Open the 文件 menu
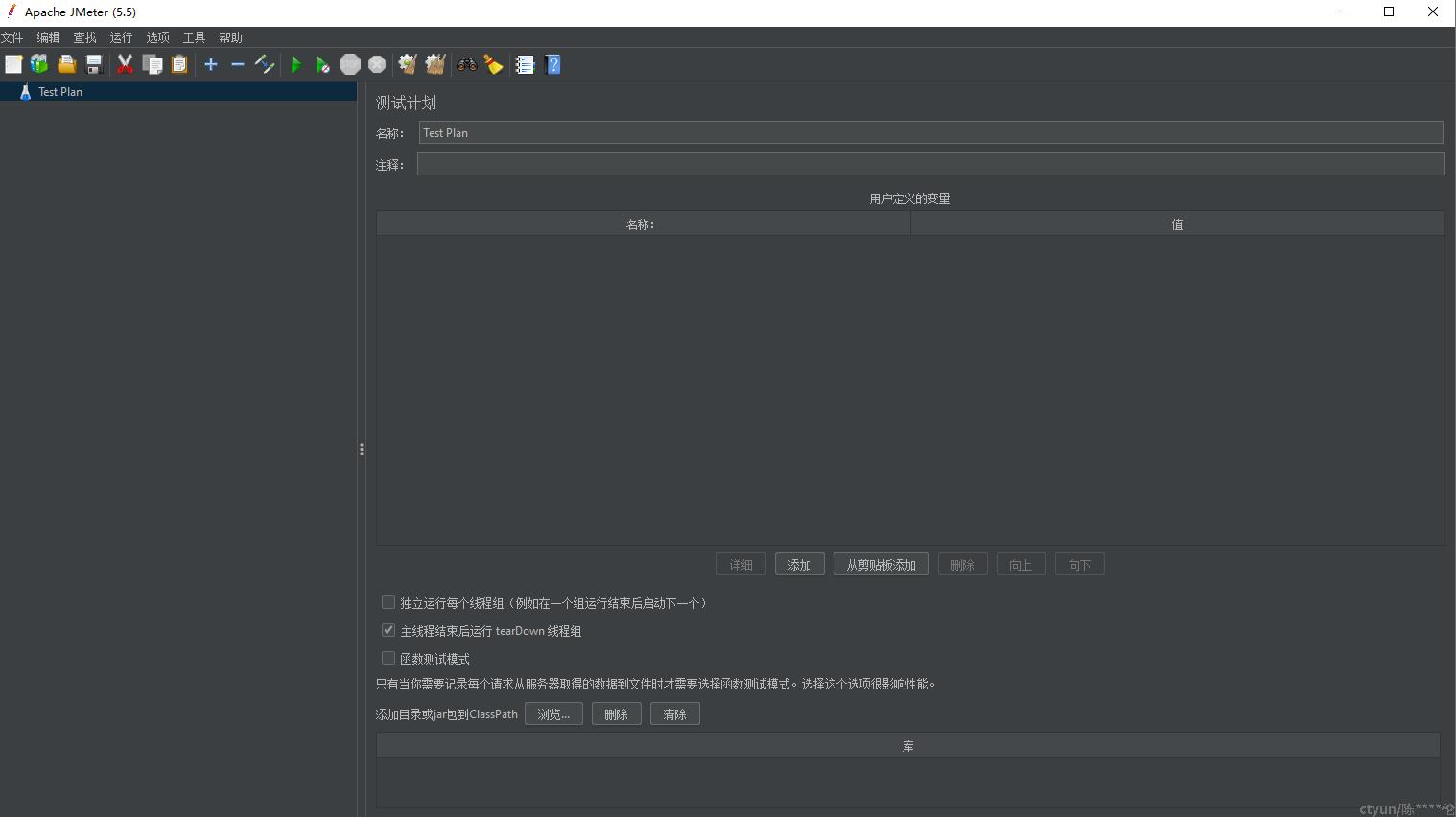Screen dimensions: 1456x817 (x=12, y=37)
